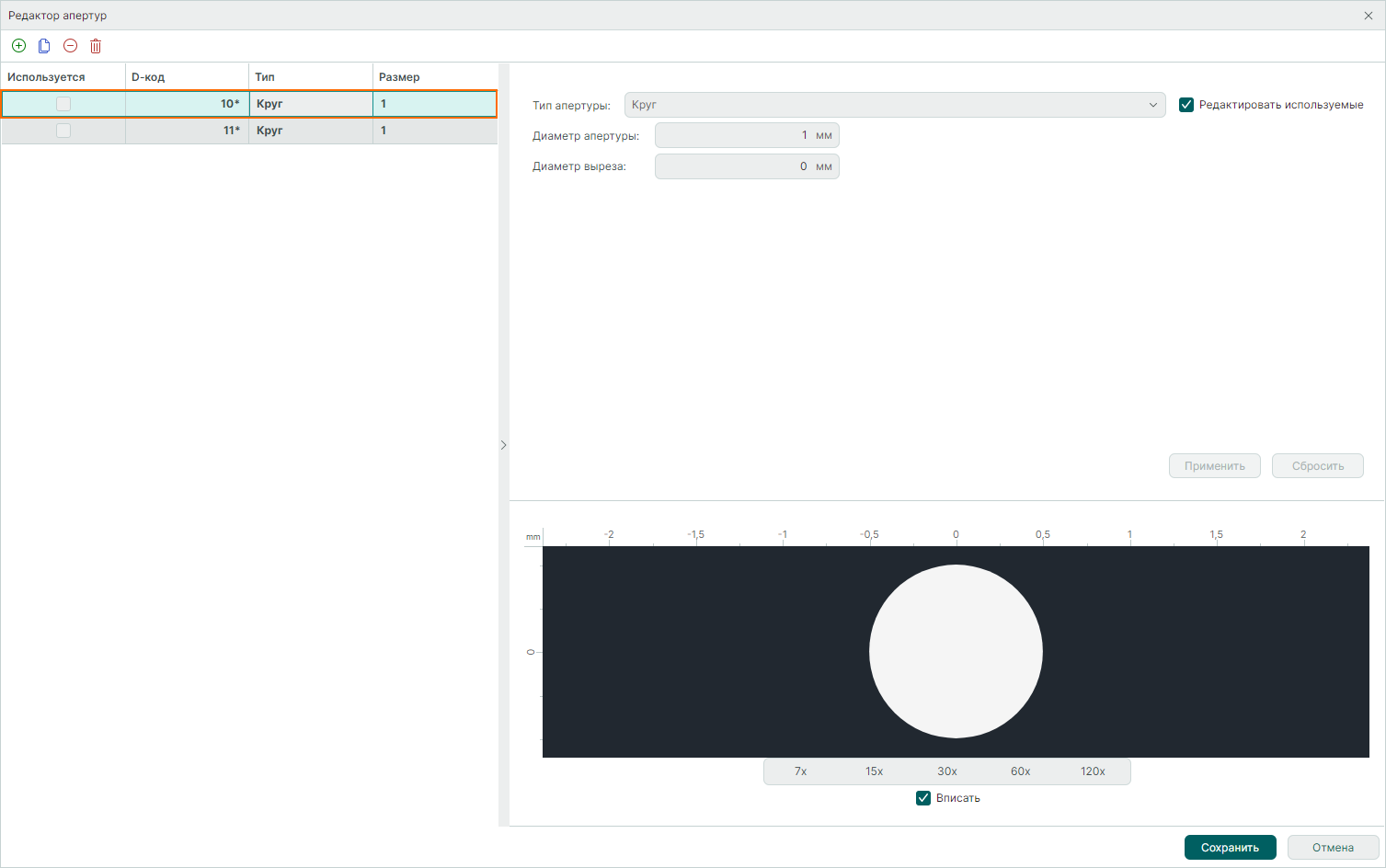Collapse panel using the splitter chevron
Screen dimensions: 1386x868
pos(503,445)
